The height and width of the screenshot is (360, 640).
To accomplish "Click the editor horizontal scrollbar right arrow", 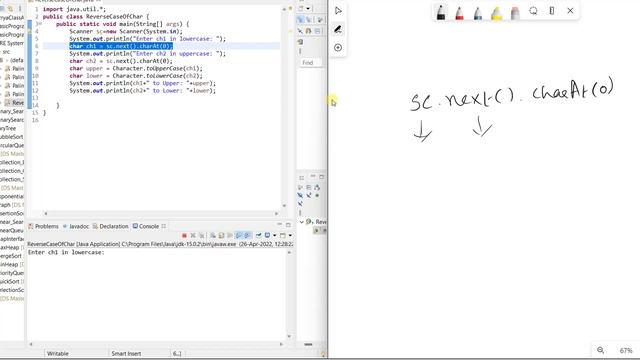I will (276, 213).
